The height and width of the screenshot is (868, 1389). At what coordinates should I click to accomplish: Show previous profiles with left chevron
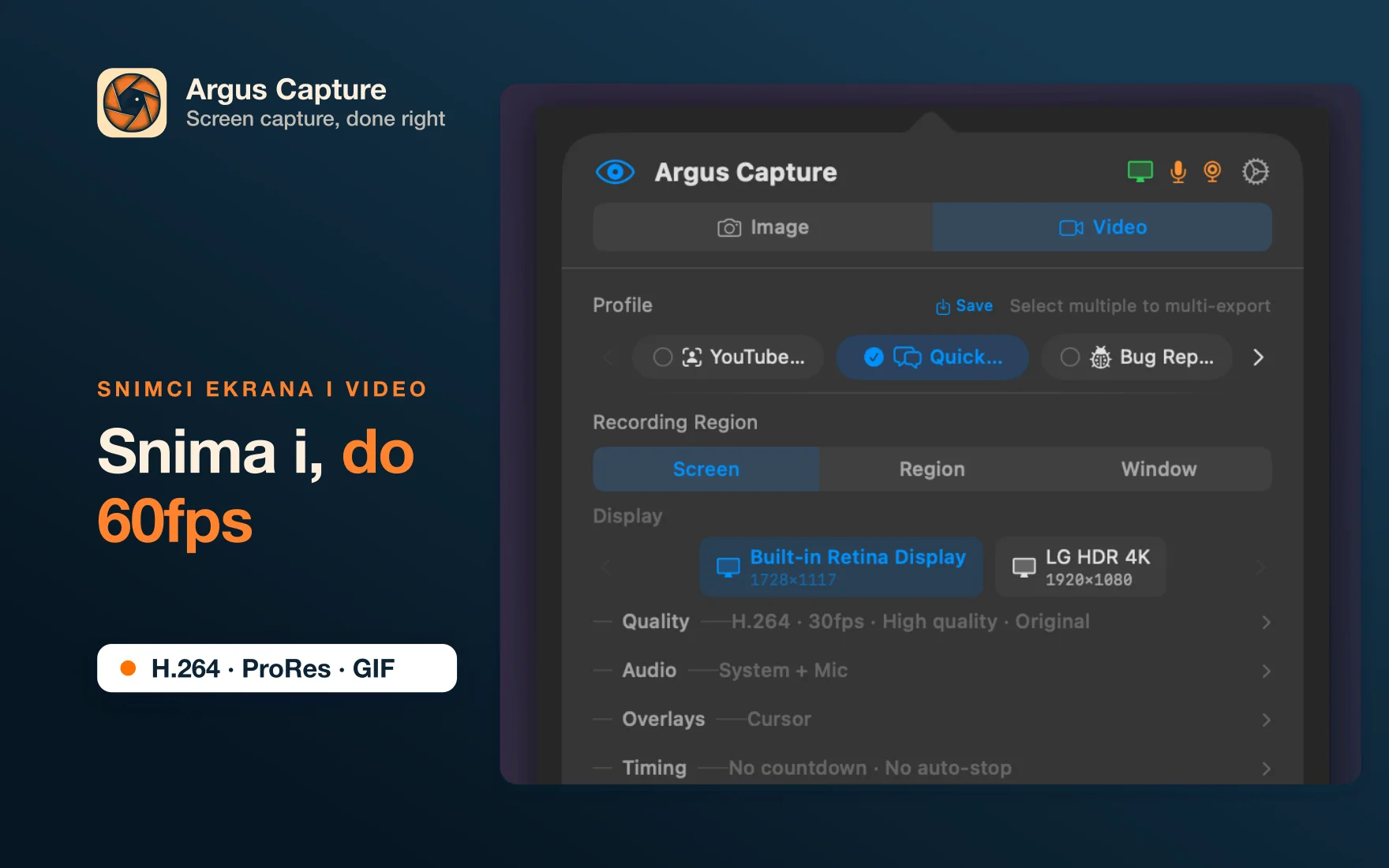click(608, 357)
